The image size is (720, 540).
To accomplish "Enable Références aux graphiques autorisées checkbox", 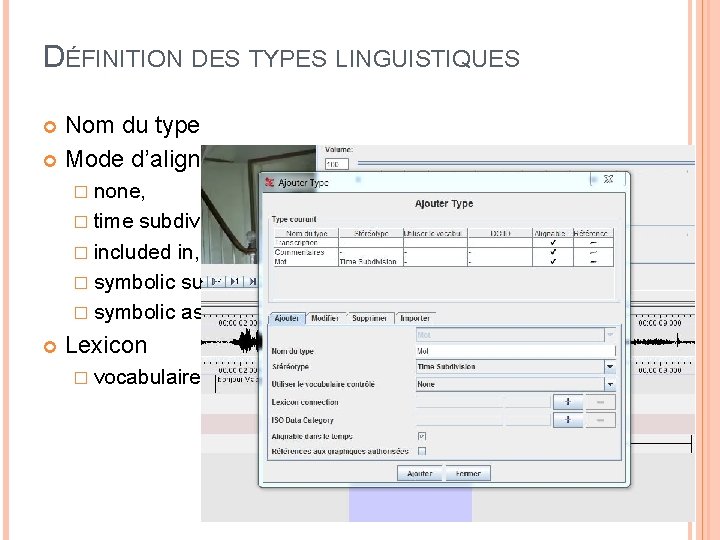I will click(422, 451).
